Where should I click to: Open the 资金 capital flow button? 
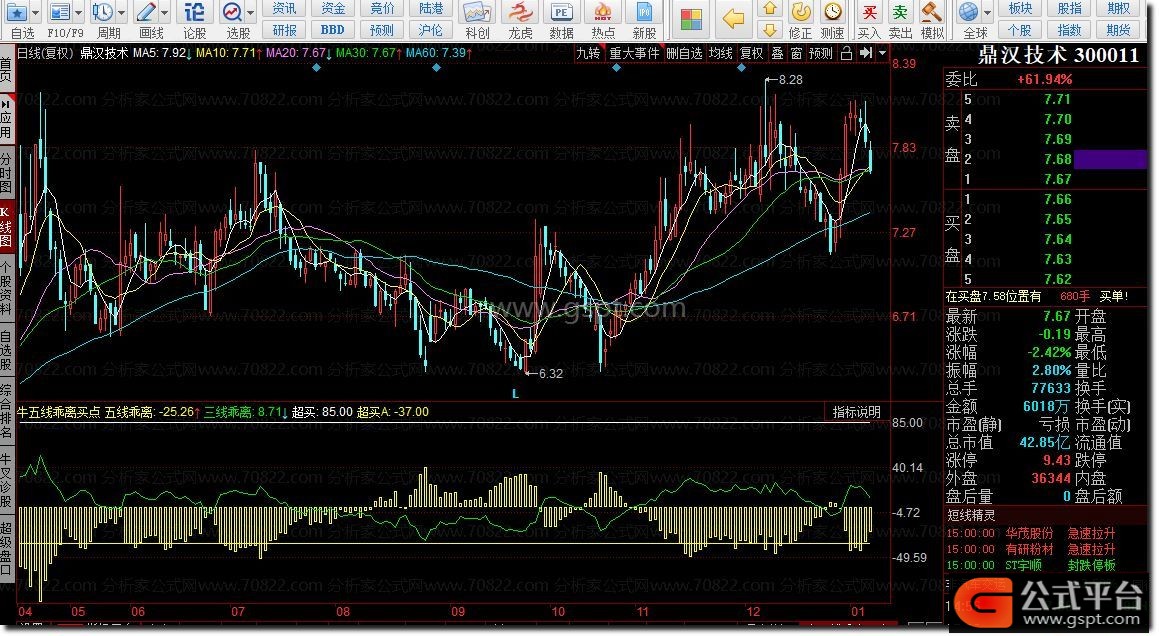(333, 9)
